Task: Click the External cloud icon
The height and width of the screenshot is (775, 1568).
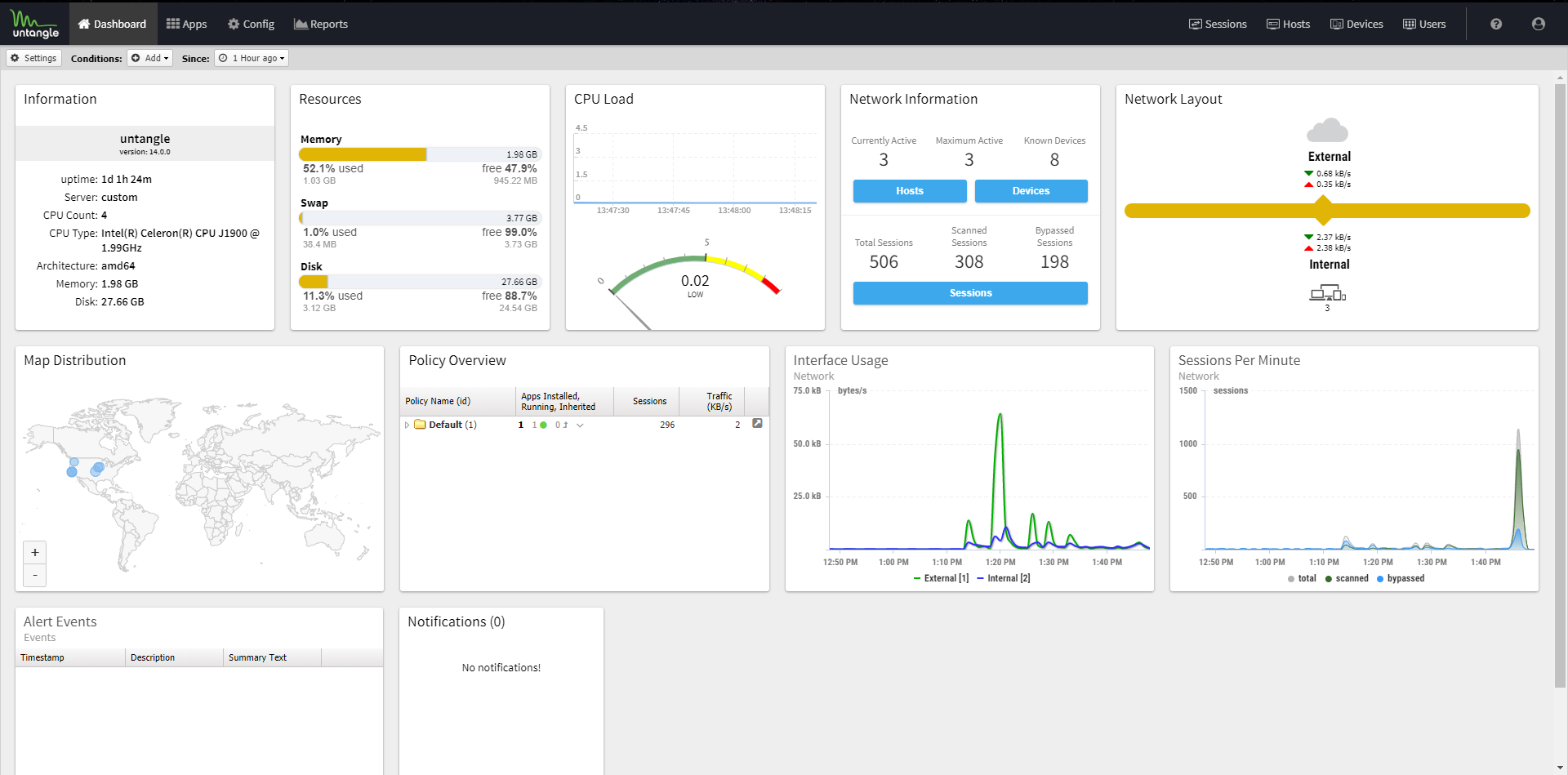Action: 1327,131
